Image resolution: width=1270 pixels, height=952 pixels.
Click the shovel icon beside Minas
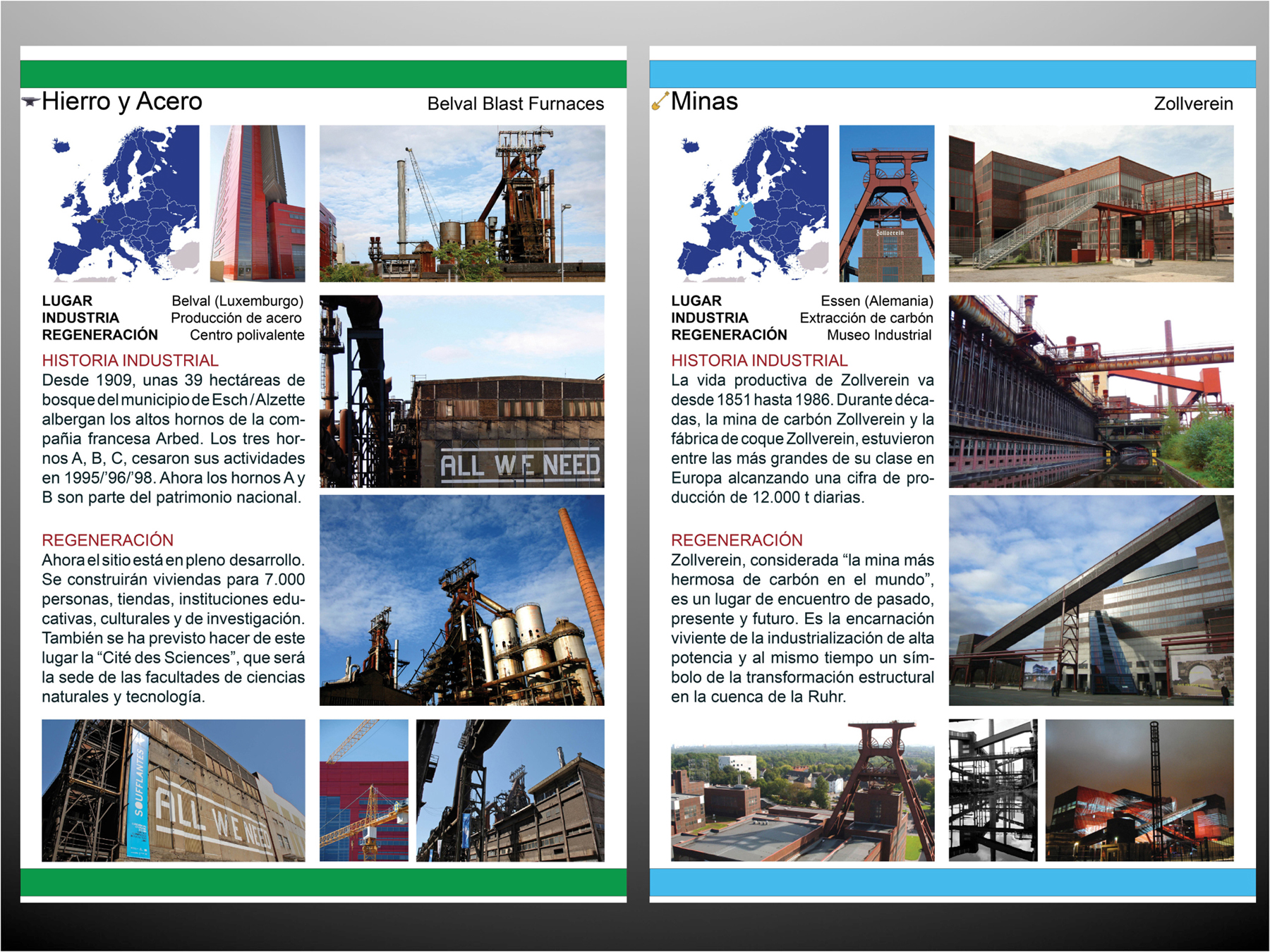coord(659,102)
